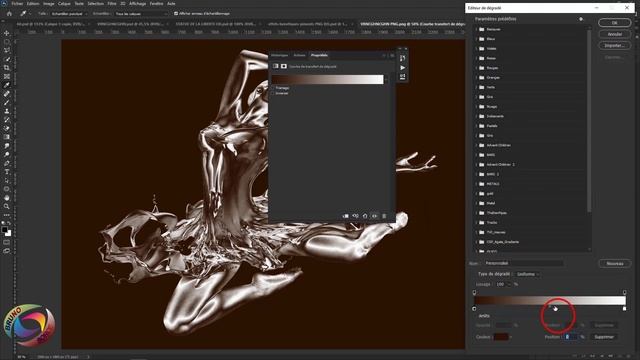Click the Annuler button

coord(614,34)
